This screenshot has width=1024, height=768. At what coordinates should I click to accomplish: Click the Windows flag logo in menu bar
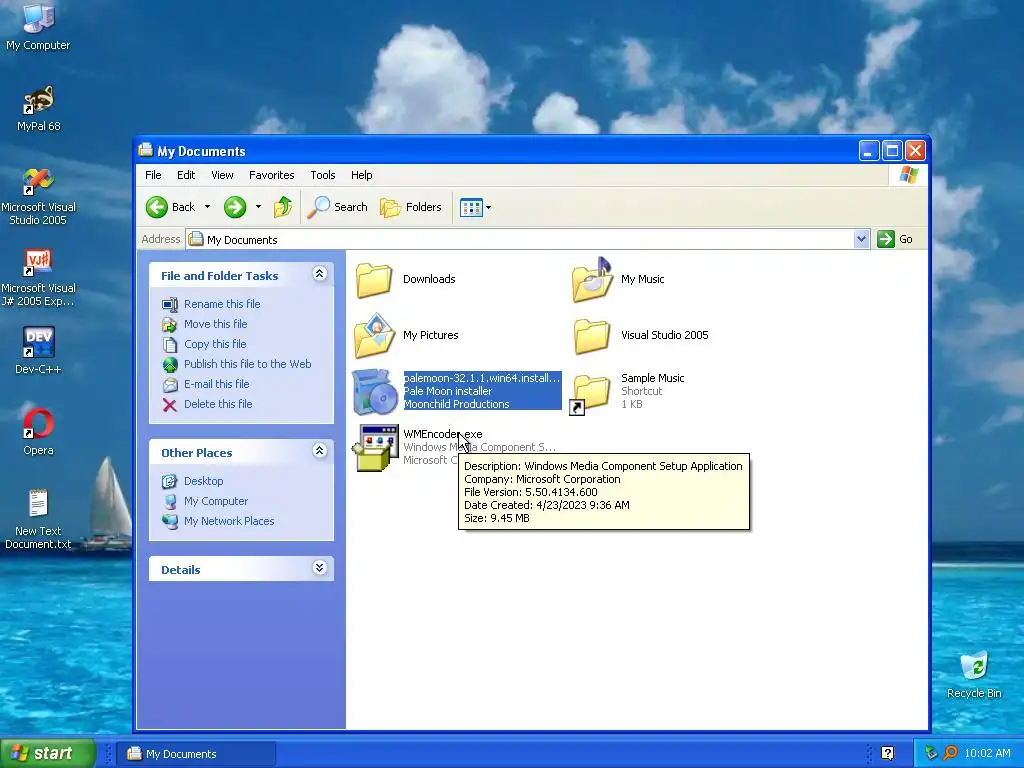point(908,175)
